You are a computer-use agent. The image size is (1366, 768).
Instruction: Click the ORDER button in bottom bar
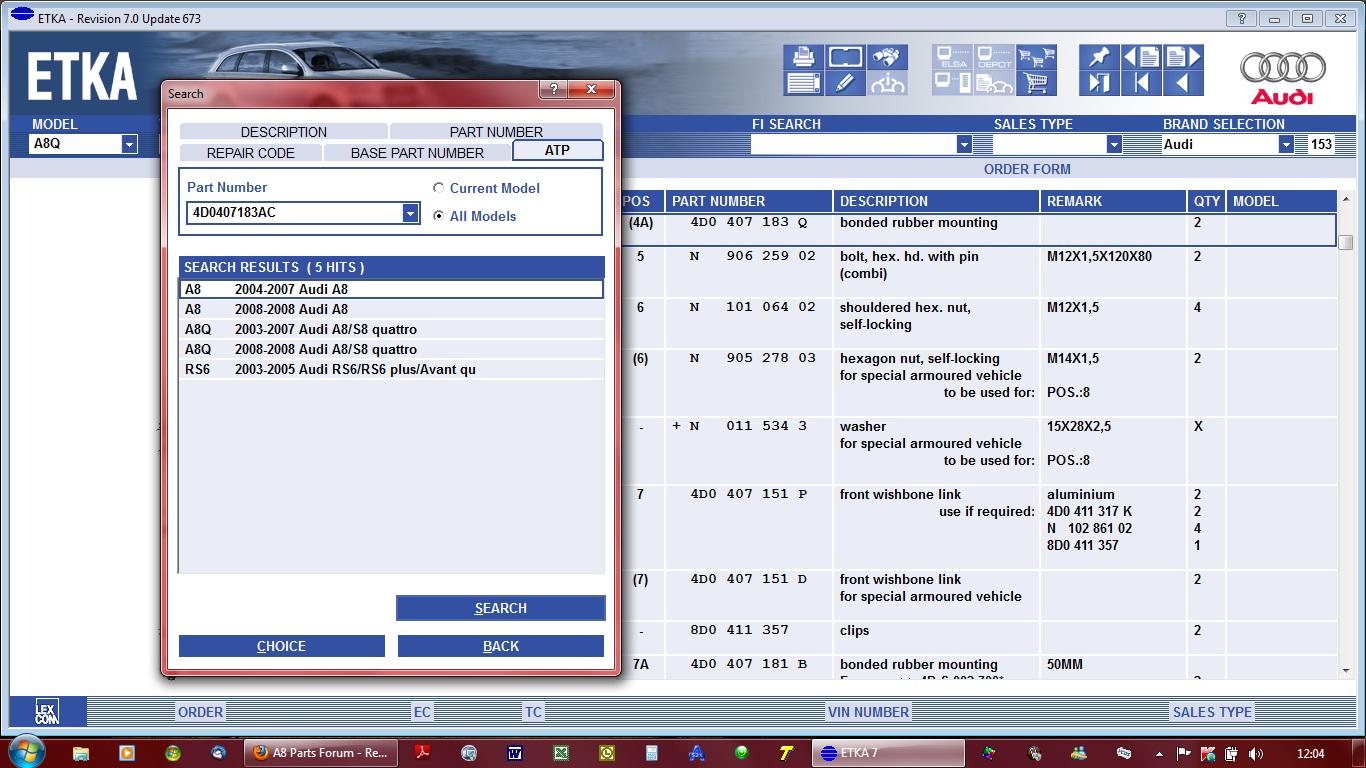200,712
